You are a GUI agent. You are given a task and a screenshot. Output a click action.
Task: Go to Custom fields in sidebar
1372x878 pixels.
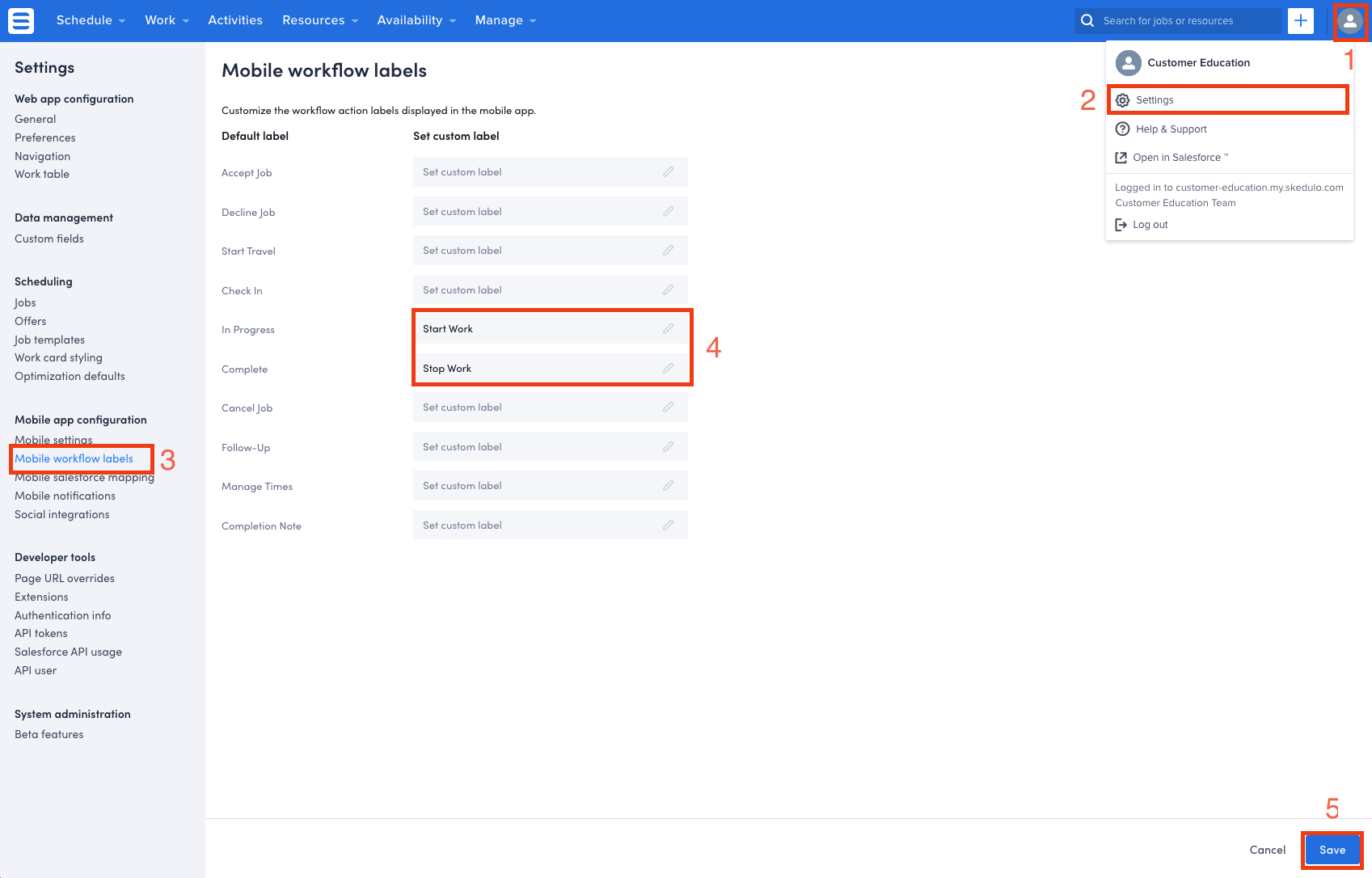tap(49, 239)
